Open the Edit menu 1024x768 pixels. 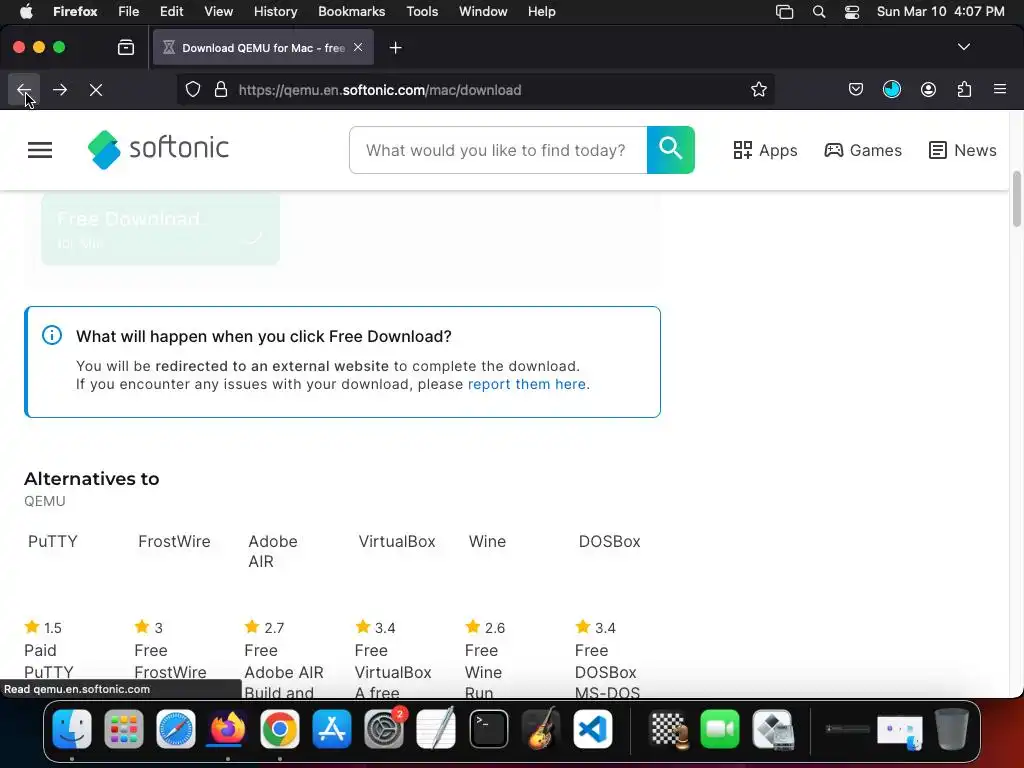[171, 11]
